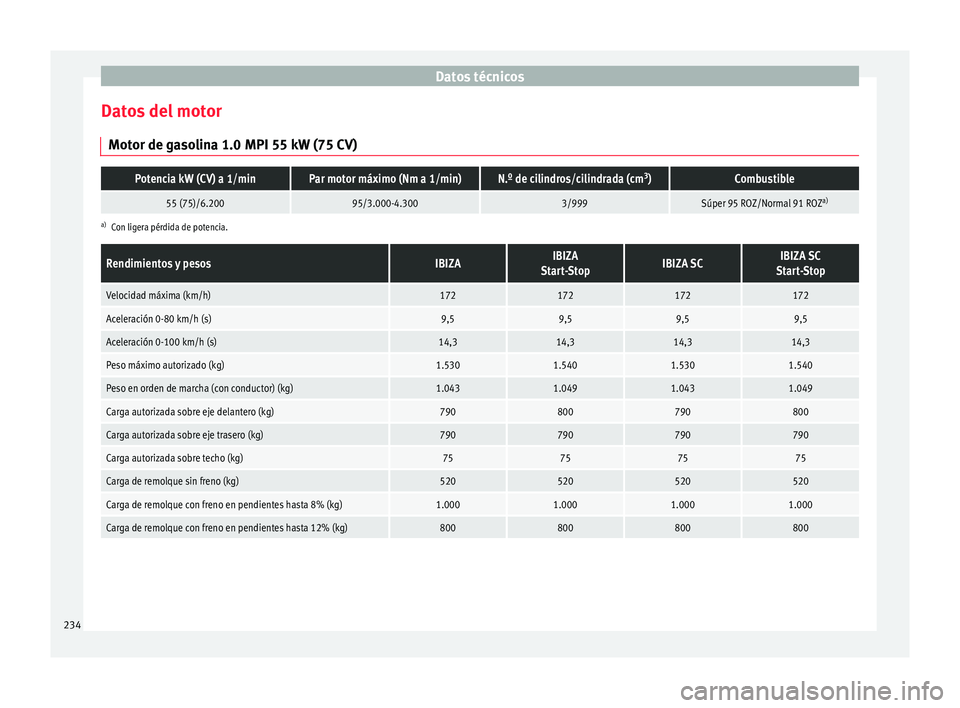Click the 'Combustible' column header
This screenshot has width=960, height=708.
(764, 179)
